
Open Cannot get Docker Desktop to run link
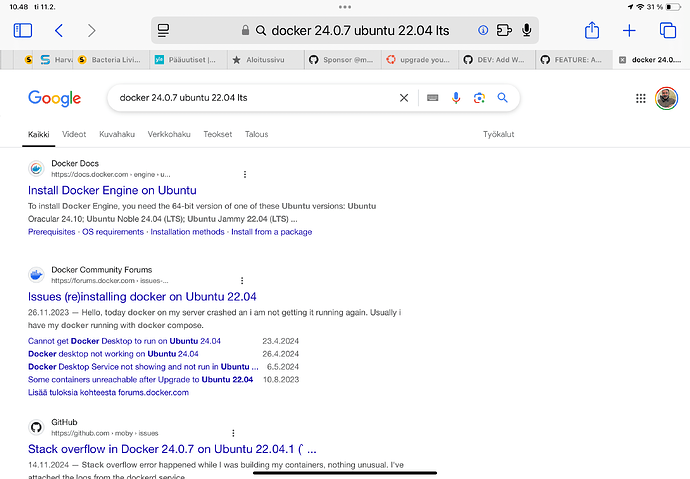point(124,341)
